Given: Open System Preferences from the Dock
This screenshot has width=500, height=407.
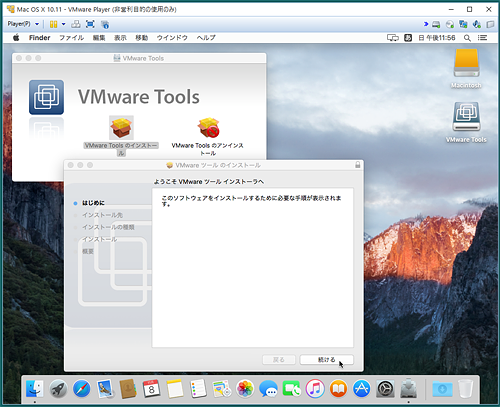Looking at the screenshot, I should point(385,389).
